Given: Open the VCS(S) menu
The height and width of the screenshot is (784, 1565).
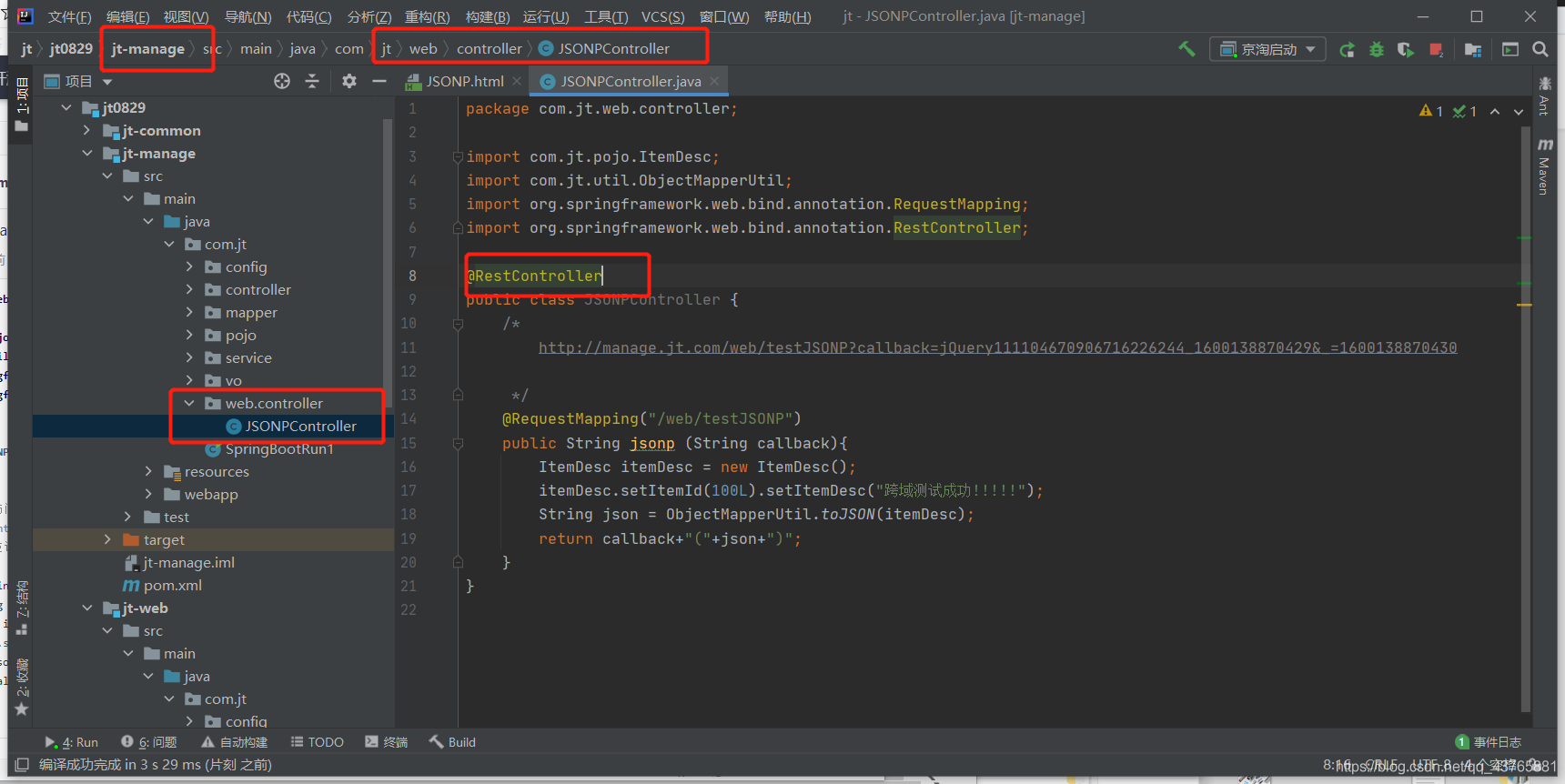Looking at the screenshot, I should (x=662, y=16).
